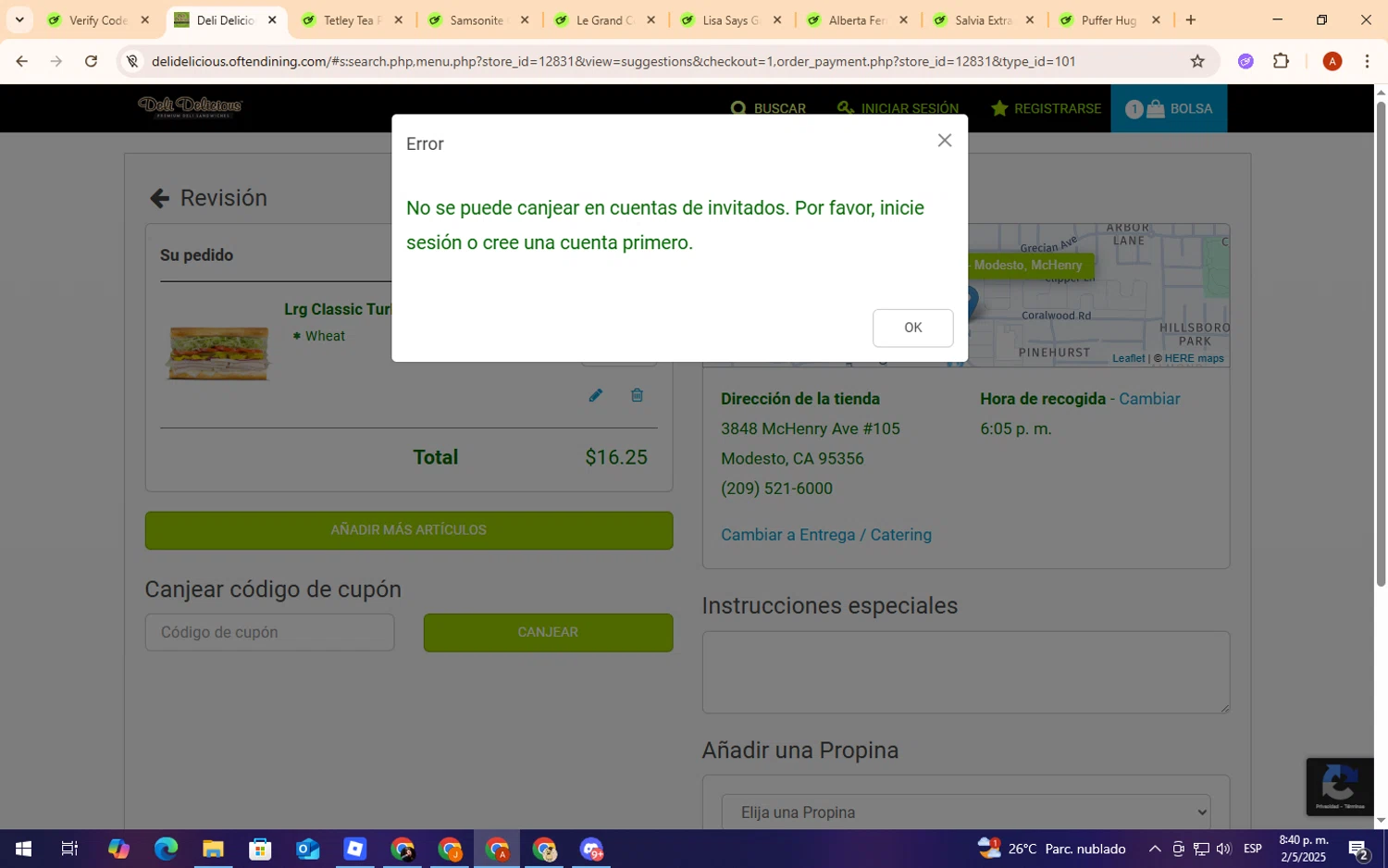Screen dimensions: 1388x868
Task: Click the purple extension icon in the toolbar
Action: (x=1245, y=61)
